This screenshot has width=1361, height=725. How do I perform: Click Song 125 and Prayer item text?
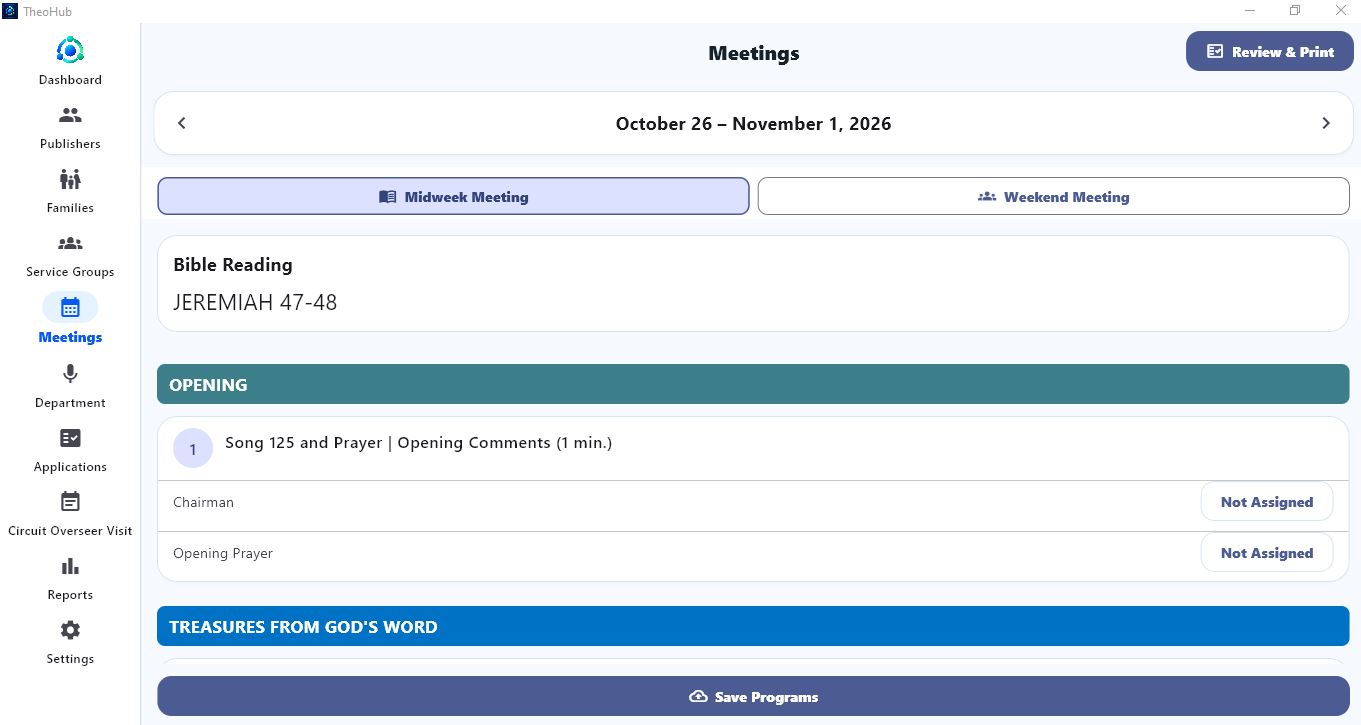pyautogui.click(x=418, y=443)
